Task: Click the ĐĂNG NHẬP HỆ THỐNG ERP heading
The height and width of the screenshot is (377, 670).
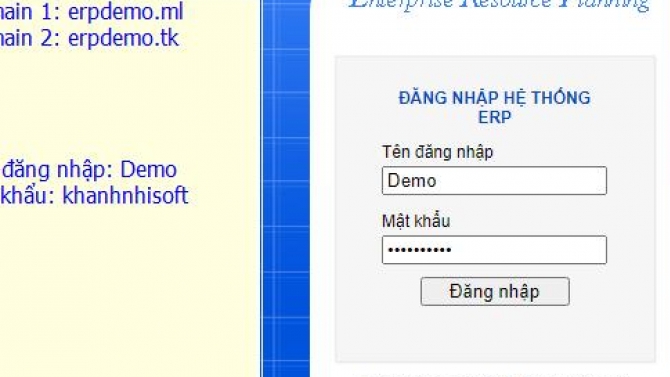Action: point(494,107)
